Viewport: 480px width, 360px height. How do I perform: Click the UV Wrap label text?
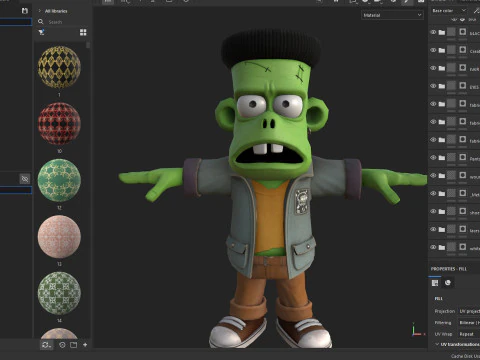click(x=443, y=334)
